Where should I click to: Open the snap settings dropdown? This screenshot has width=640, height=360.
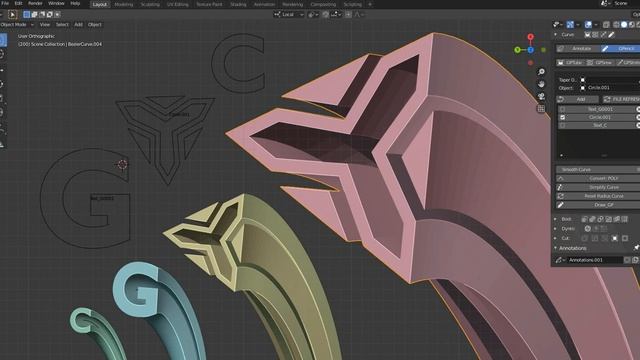click(x=336, y=15)
